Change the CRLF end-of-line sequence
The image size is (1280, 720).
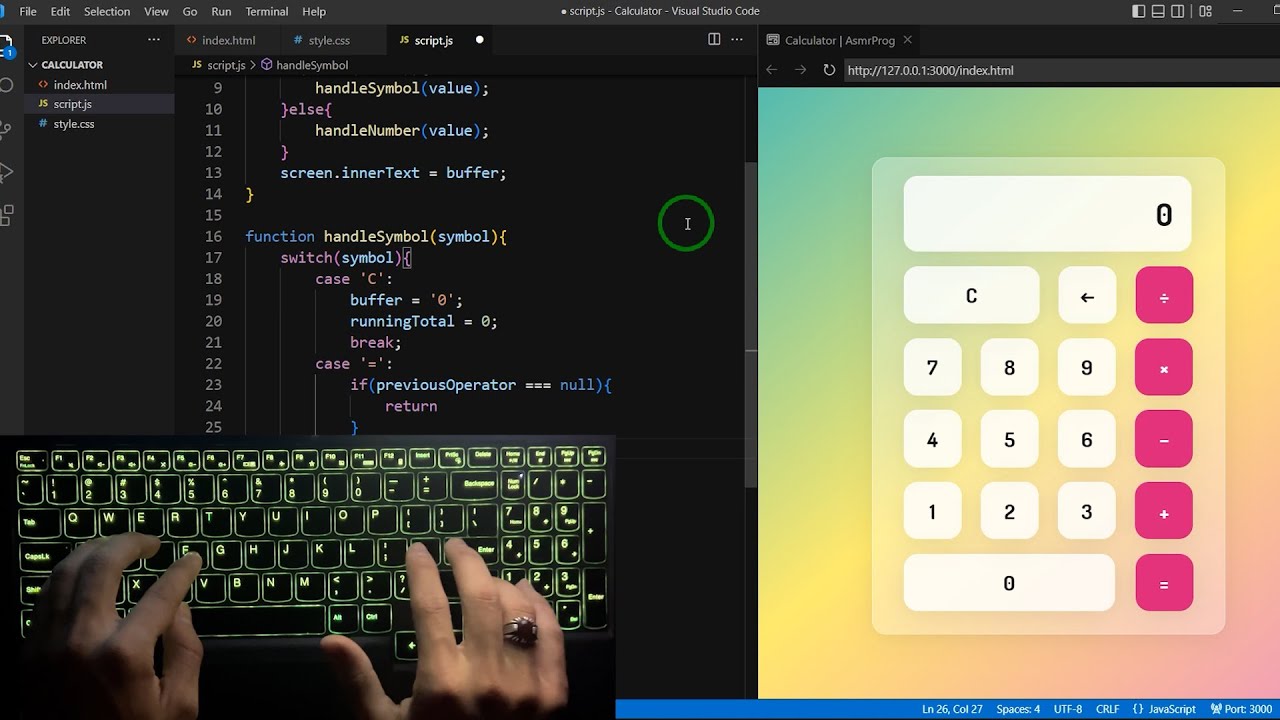click(1107, 709)
